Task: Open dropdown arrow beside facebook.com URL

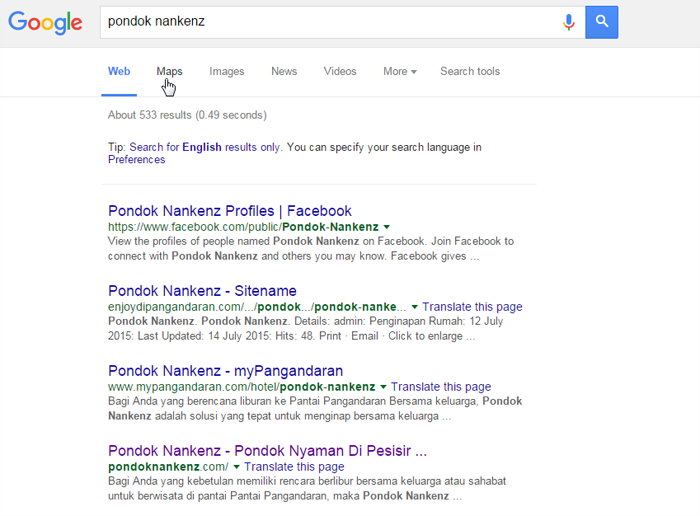Action: [x=387, y=227]
